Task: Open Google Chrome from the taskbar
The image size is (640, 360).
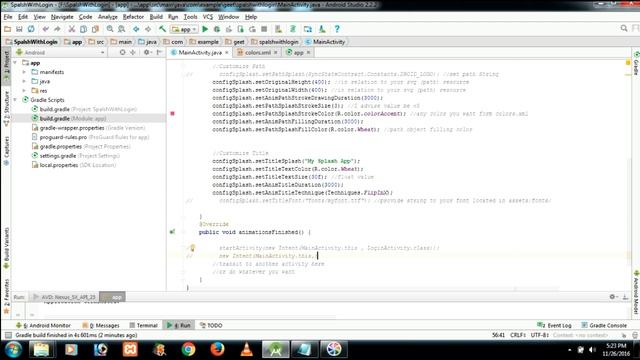Action: click(188, 349)
